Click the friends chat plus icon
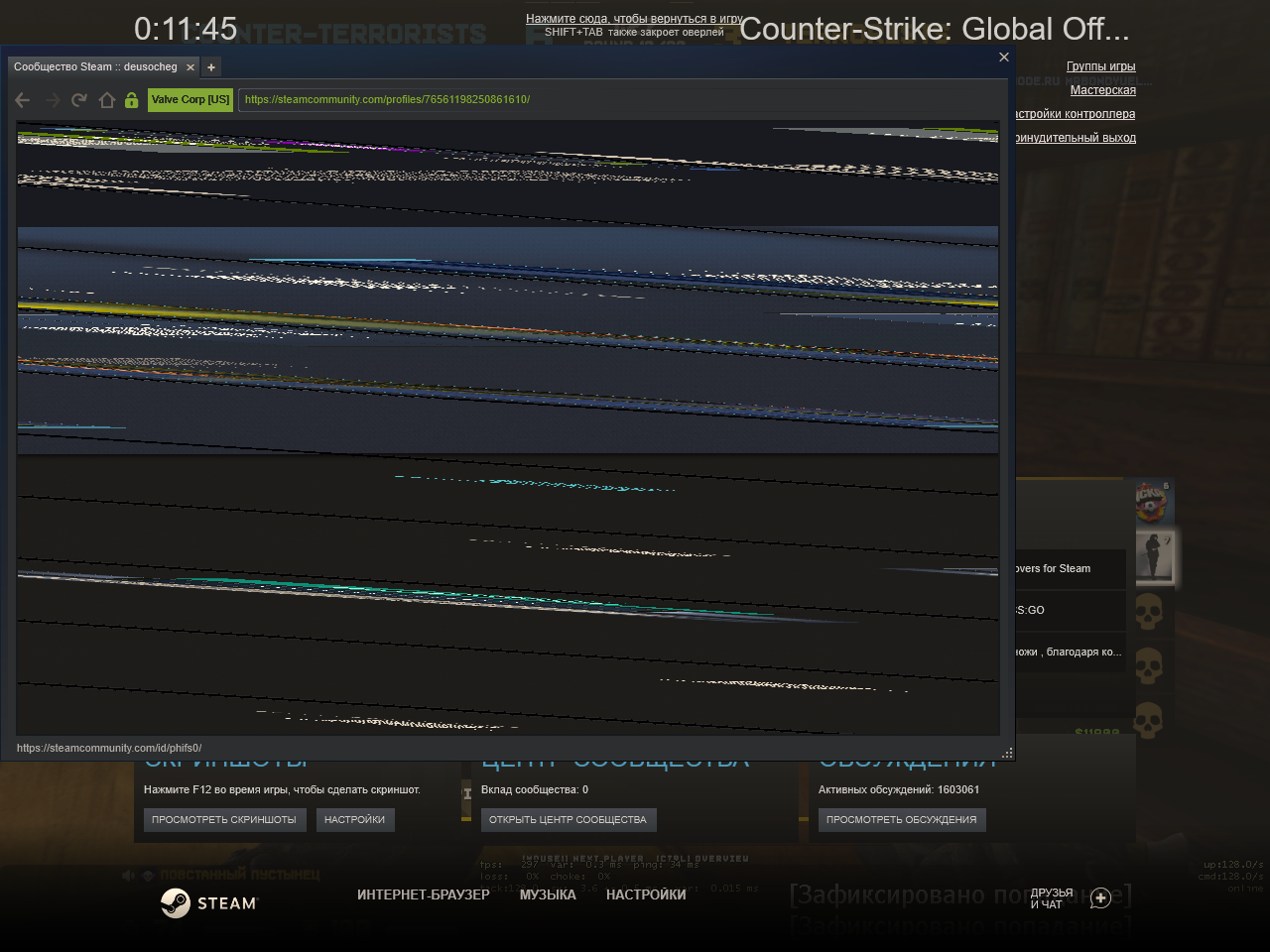This screenshot has height=952, width=1270. (1100, 898)
